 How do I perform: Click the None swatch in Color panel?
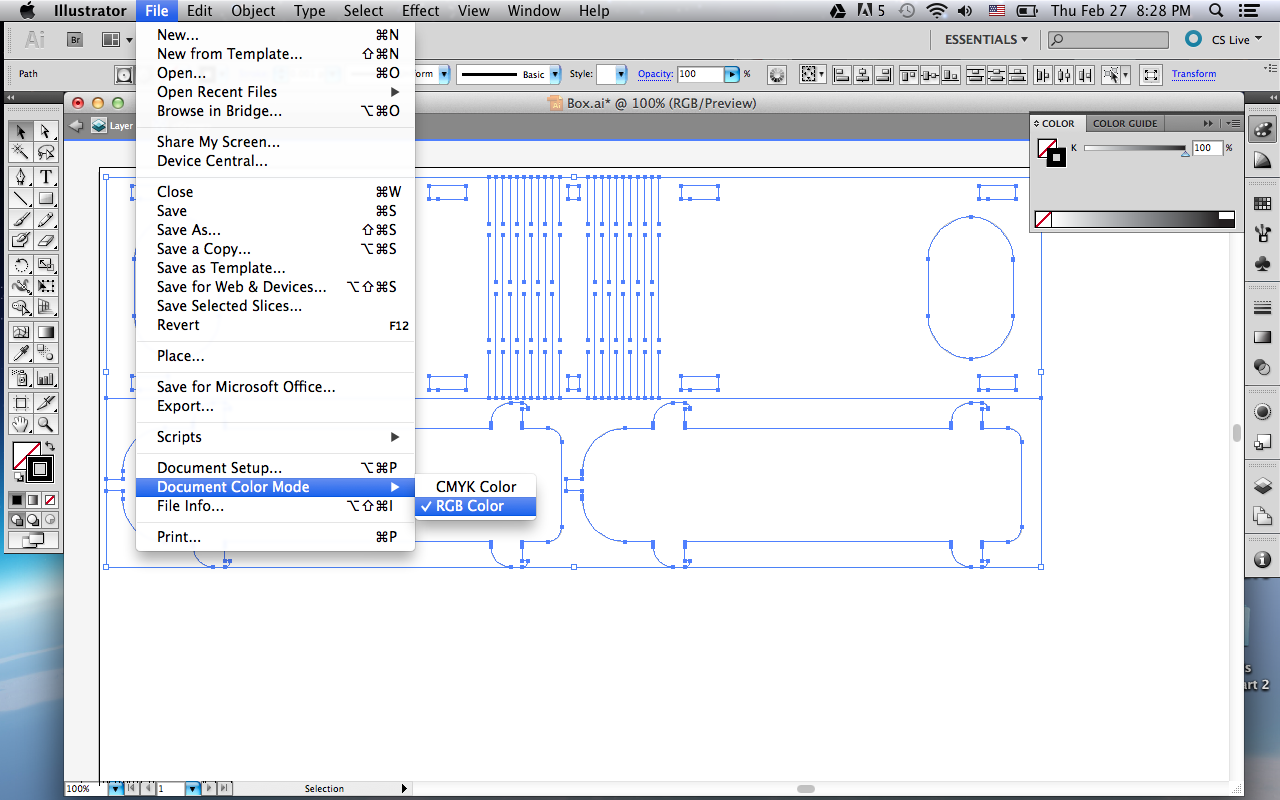[1043, 219]
